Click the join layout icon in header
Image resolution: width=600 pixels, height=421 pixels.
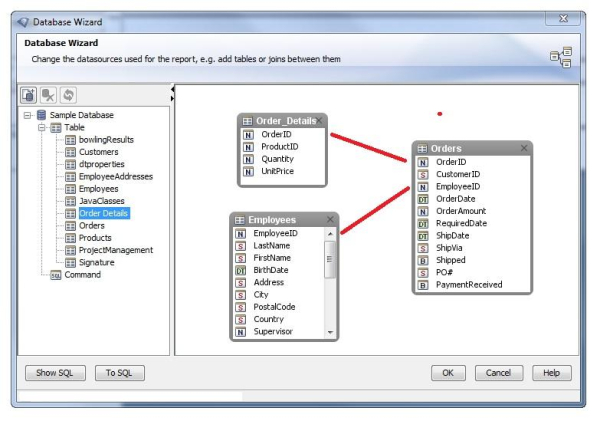tap(561, 58)
